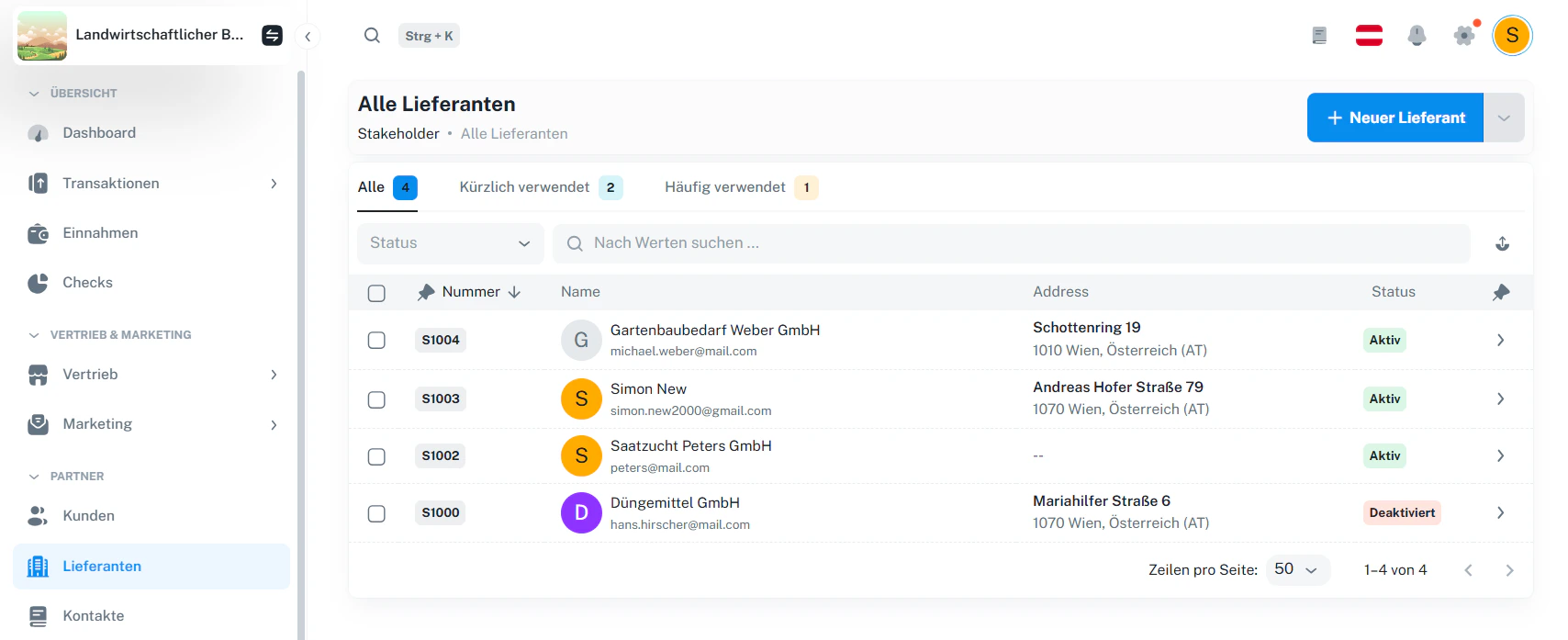Check the box for supplier S1003

coord(376,399)
